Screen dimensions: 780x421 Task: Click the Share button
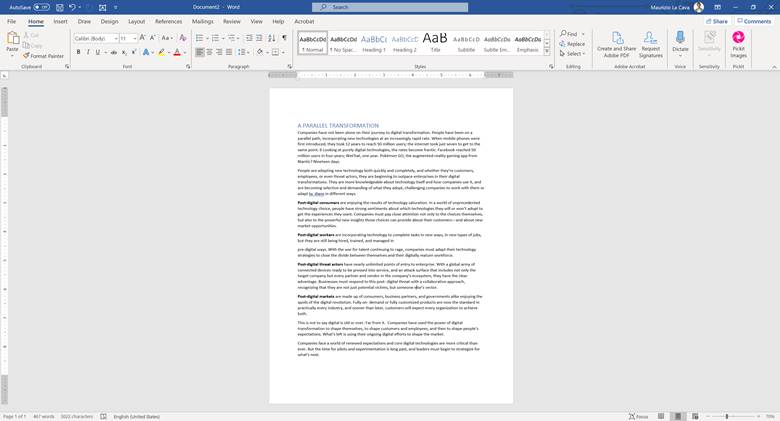pyautogui.click(x=716, y=21)
